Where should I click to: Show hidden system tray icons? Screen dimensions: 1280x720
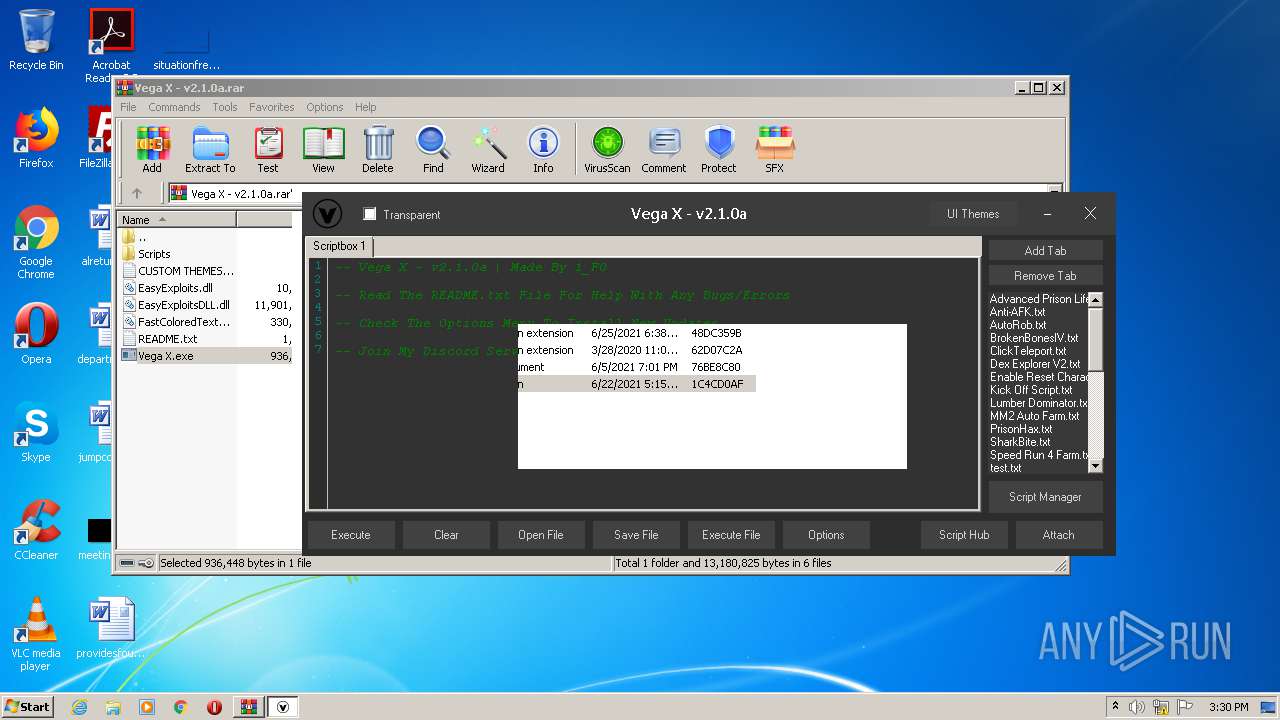coord(1115,707)
